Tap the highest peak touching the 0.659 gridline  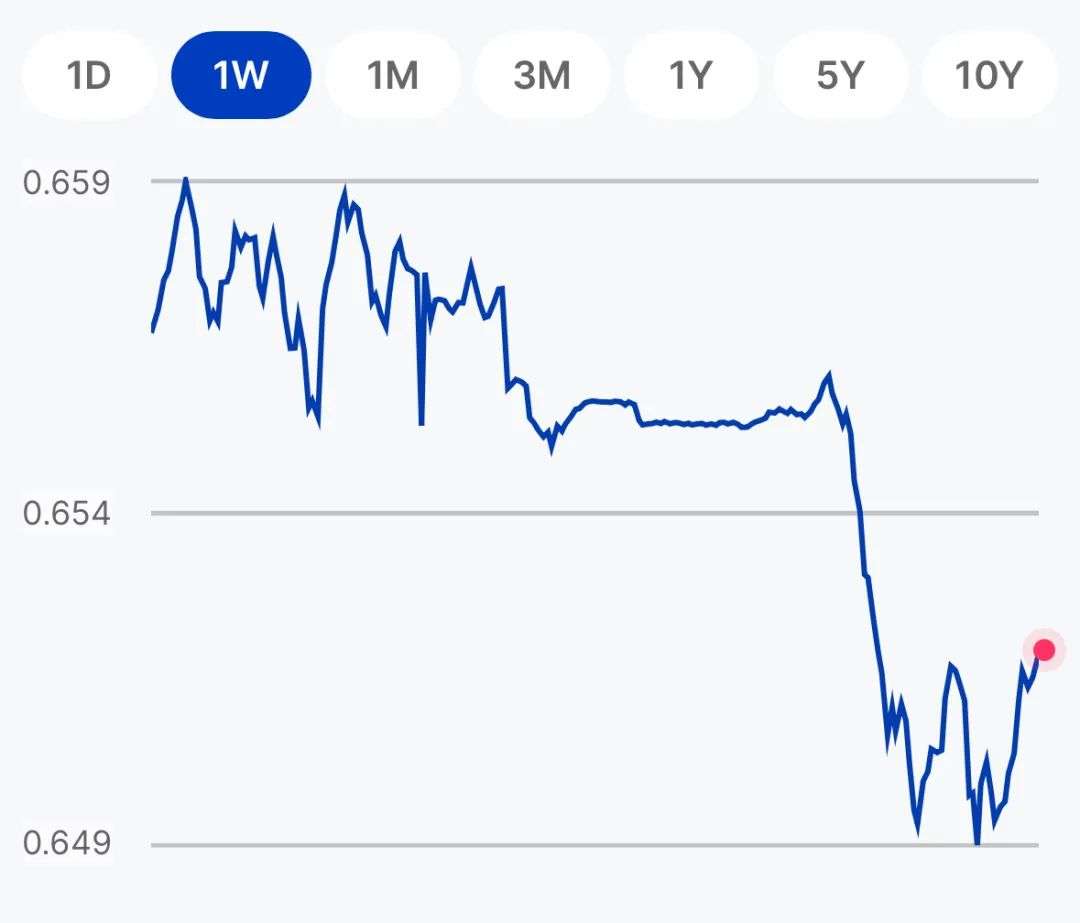click(x=185, y=181)
